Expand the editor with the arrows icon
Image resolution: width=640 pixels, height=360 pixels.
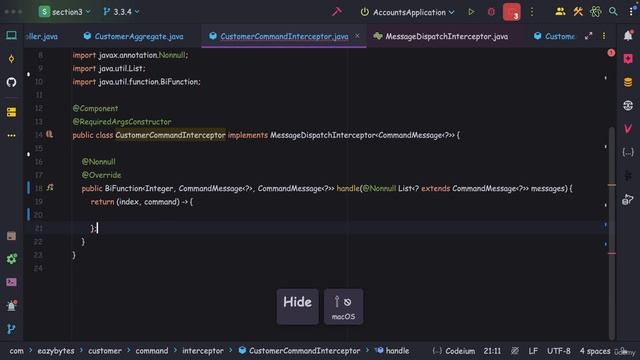coord(588,36)
